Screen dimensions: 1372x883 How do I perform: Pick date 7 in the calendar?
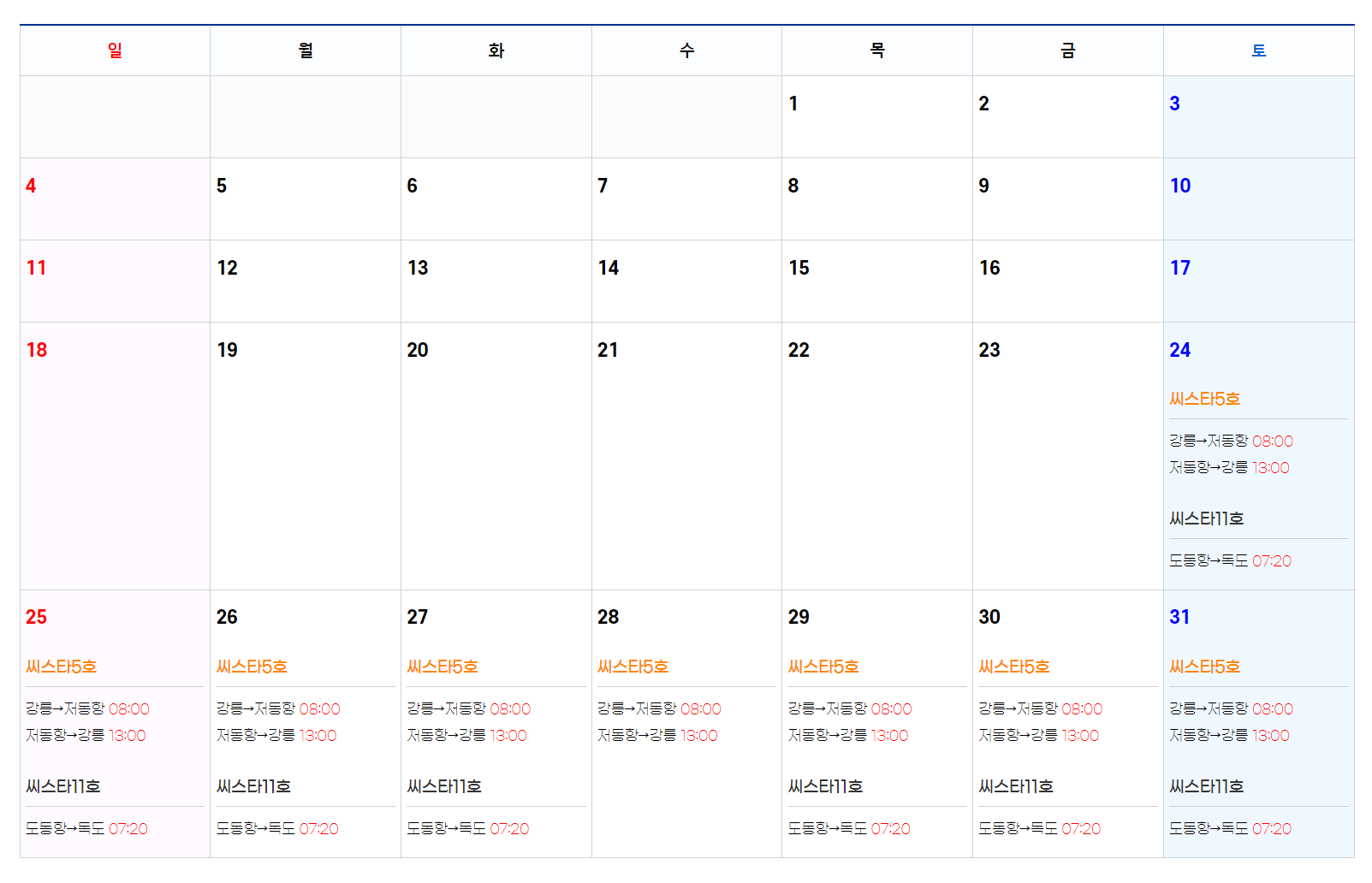pyautogui.click(x=603, y=186)
